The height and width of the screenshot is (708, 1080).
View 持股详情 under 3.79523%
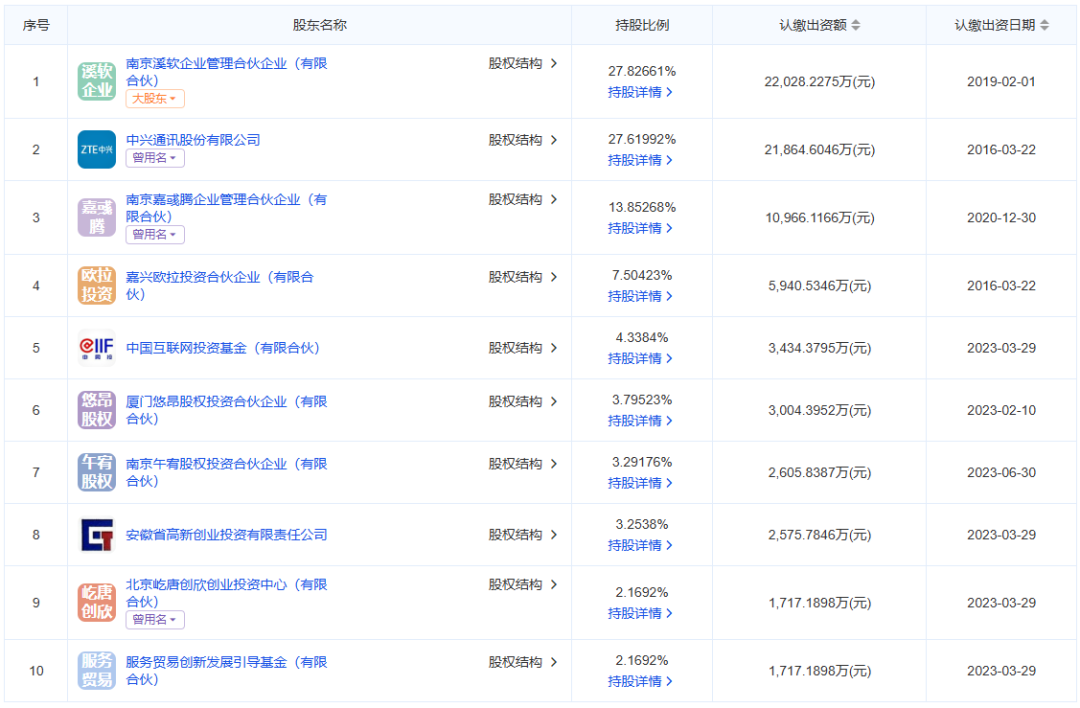coord(640,420)
